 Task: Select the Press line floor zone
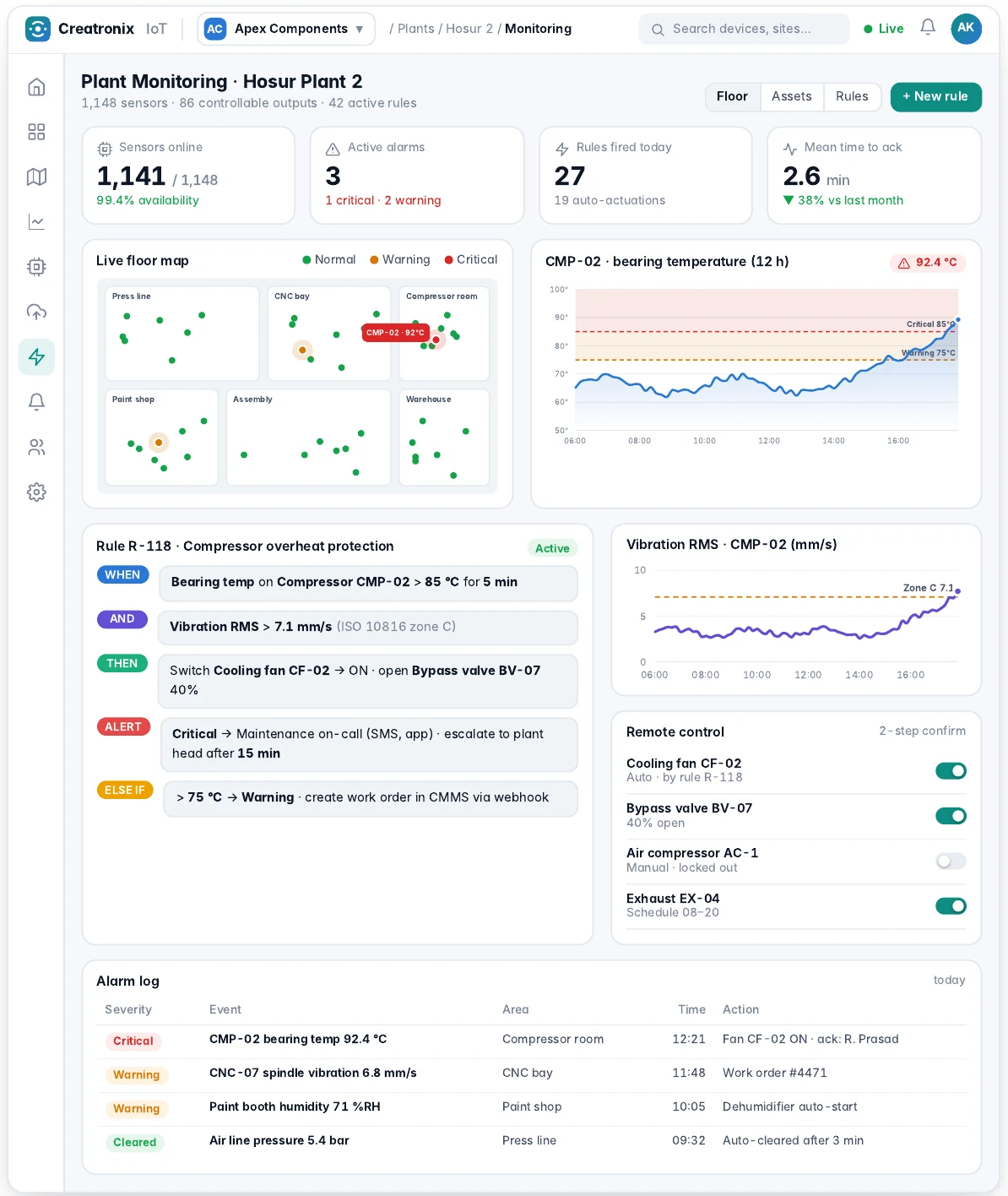point(182,334)
